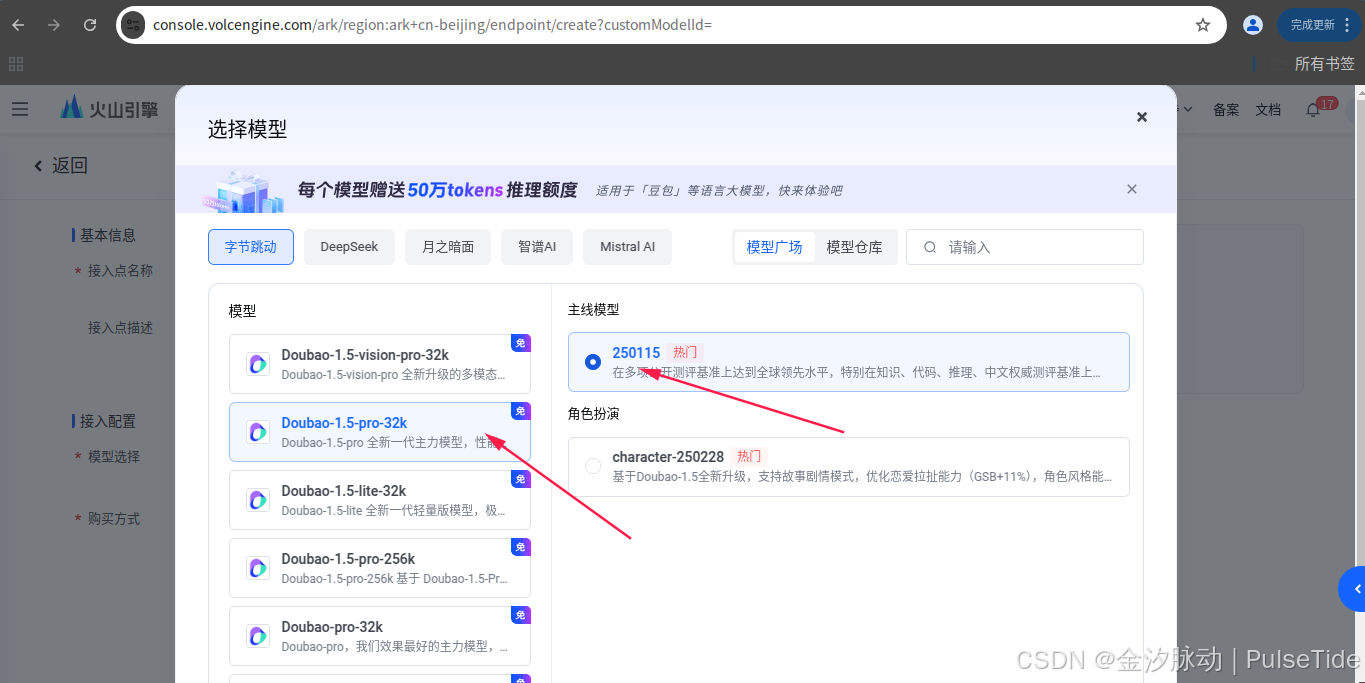Select DeepSeek provider tab
Viewport: 1365px width, 683px height.
point(349,247)
